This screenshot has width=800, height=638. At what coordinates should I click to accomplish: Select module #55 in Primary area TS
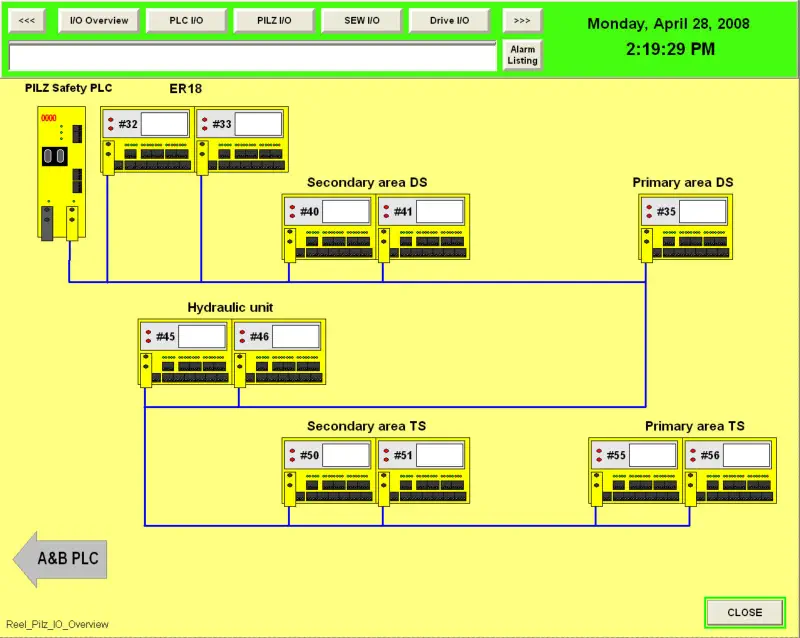click(x=635, y=470)
